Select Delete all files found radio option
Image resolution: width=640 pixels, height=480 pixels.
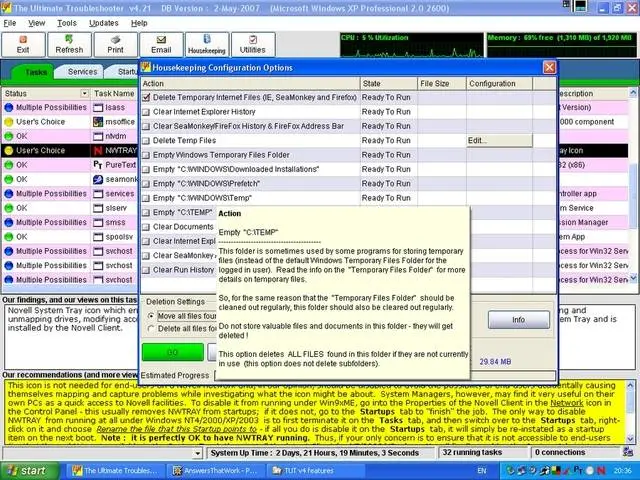pos(151,329)
